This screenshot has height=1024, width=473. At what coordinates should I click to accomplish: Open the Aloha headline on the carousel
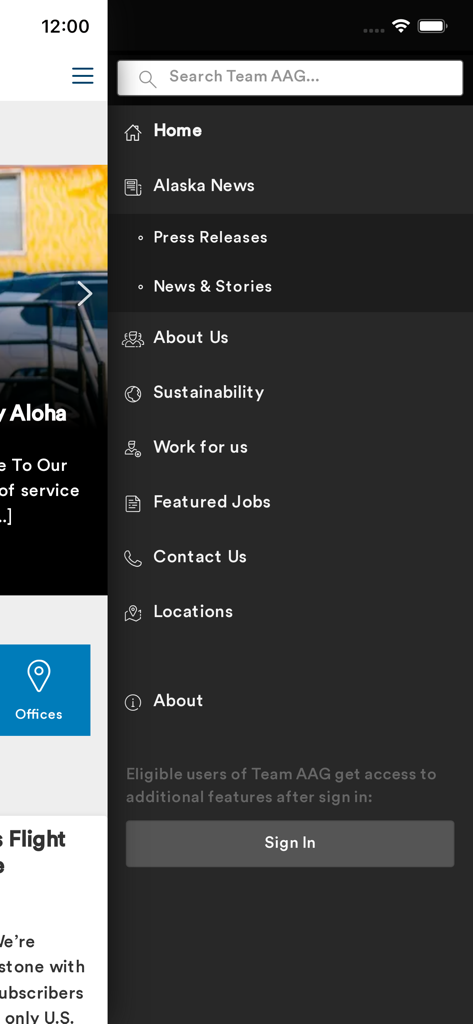33,414
